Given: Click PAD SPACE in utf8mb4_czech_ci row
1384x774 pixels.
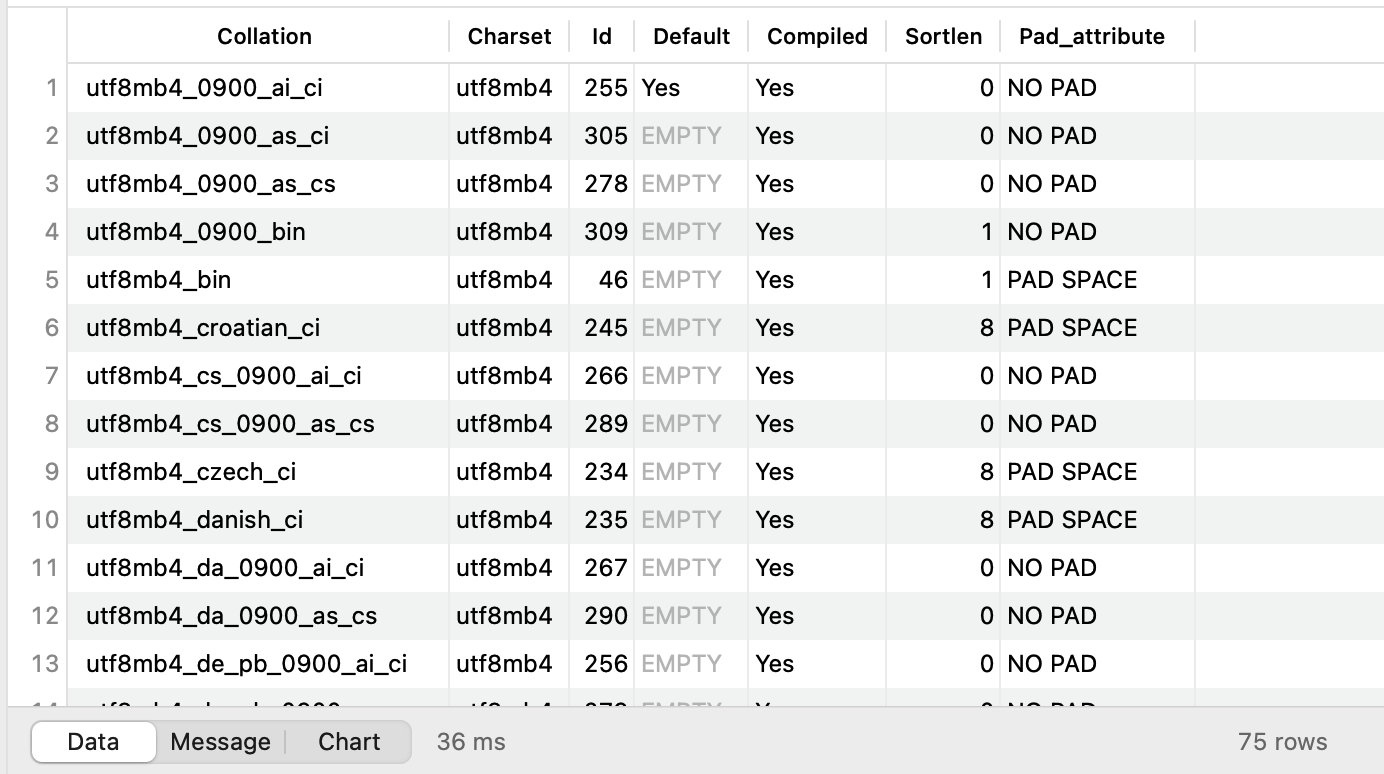Looking at the screenshot, I should pyautogui.click(x=1072, y=472).
